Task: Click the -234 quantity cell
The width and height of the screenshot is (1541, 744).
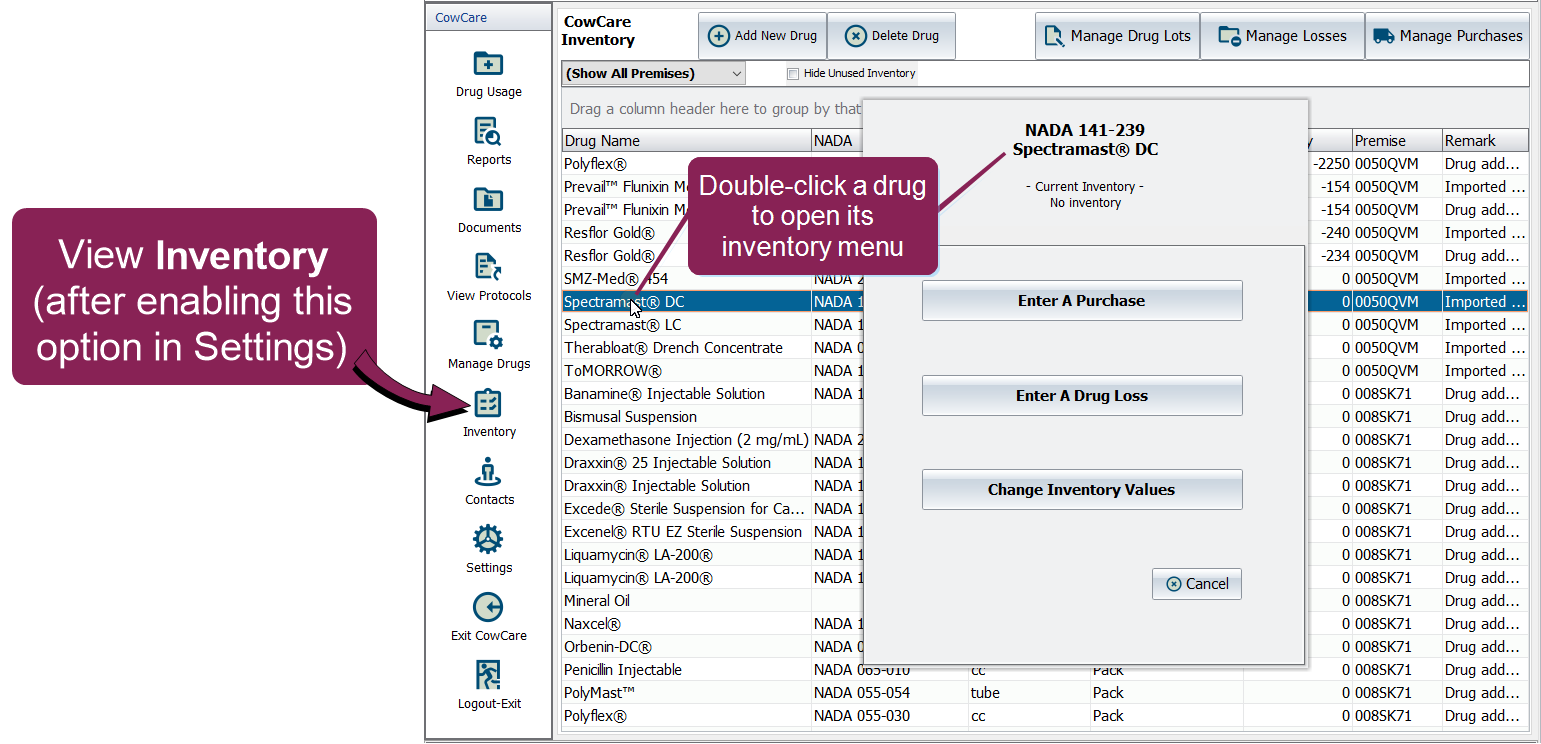Action: 1330,256
